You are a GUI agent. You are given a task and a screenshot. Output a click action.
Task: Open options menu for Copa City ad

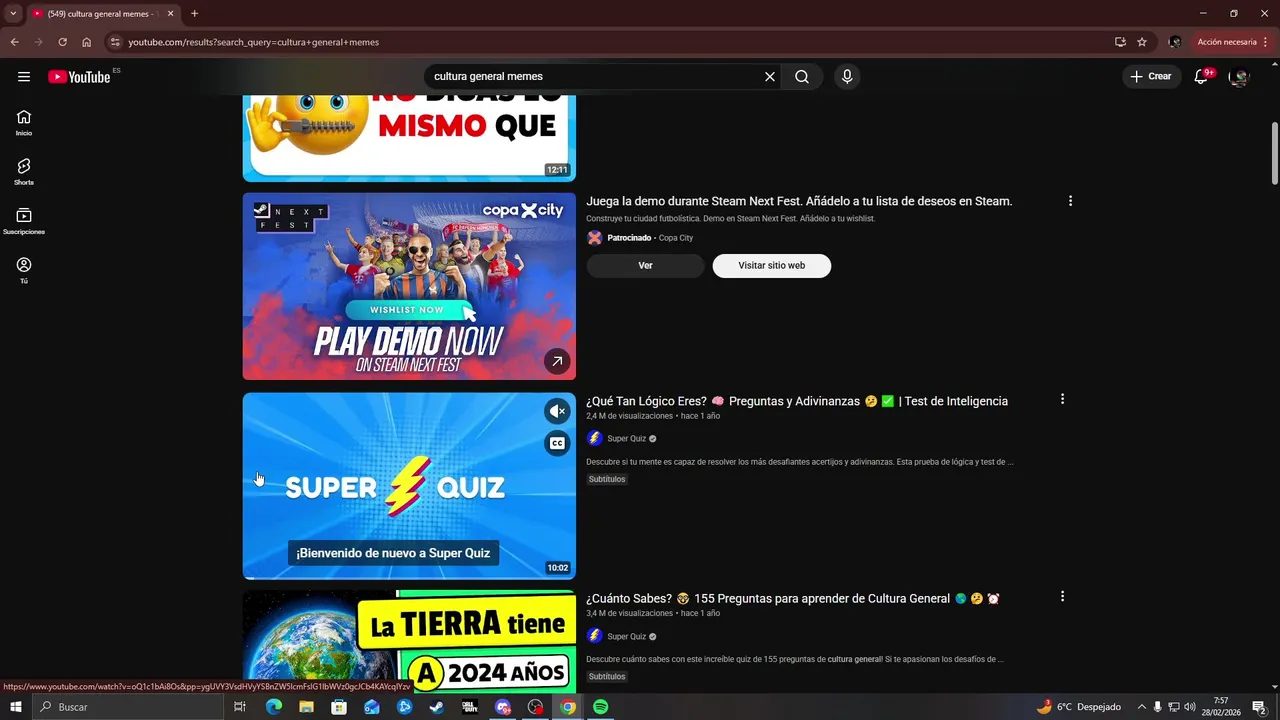pyautogui.click(x=1070, y=201)
